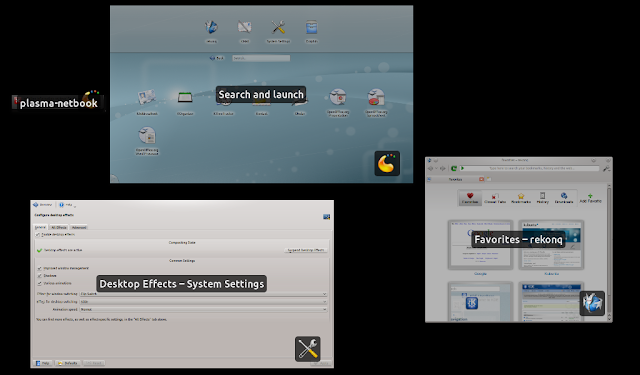Open rekonq icon in Search and launch top row
The height and width of the screenshot is (375, 640).
[x=211, y=27]
